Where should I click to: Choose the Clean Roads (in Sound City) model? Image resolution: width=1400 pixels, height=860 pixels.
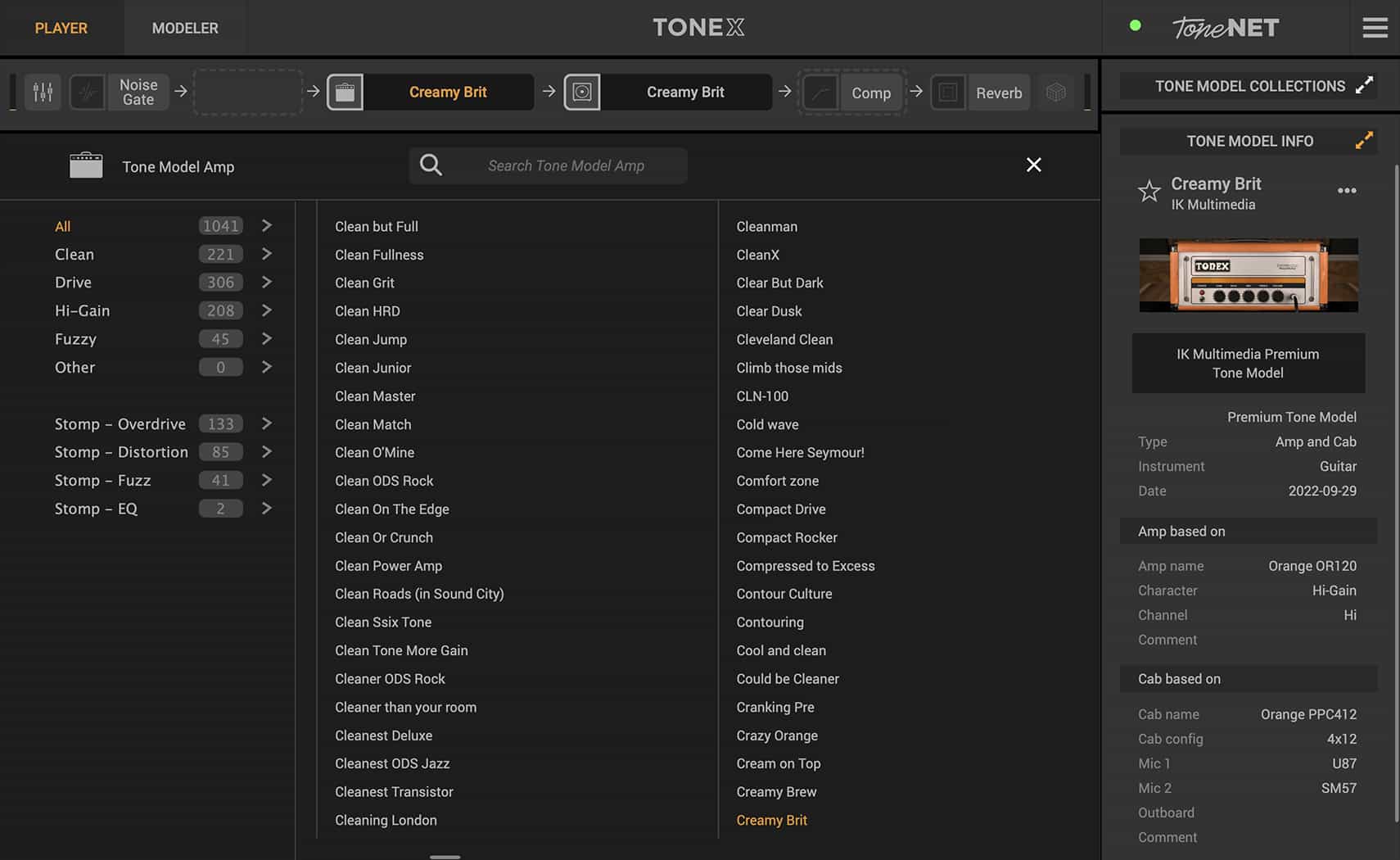[x=419, y=594]
